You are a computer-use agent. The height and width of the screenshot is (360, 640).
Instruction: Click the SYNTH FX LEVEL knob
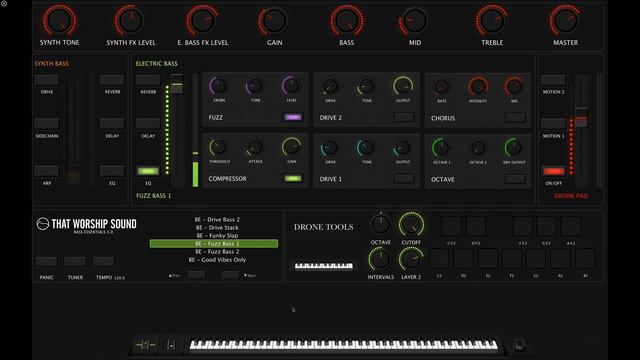pyautogui.click(x=131, y=20)
